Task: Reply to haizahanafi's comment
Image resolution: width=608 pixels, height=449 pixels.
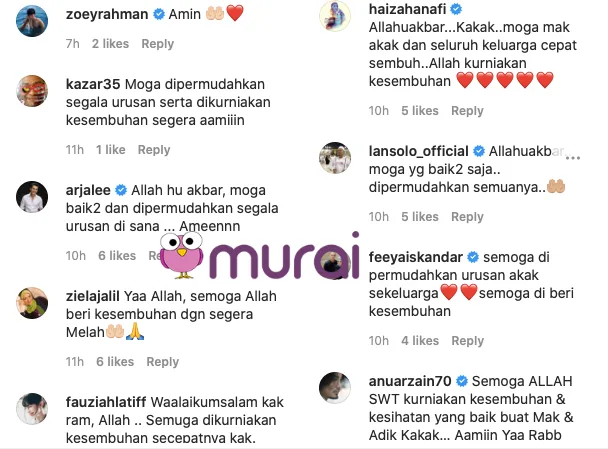Action: (467, 111)
